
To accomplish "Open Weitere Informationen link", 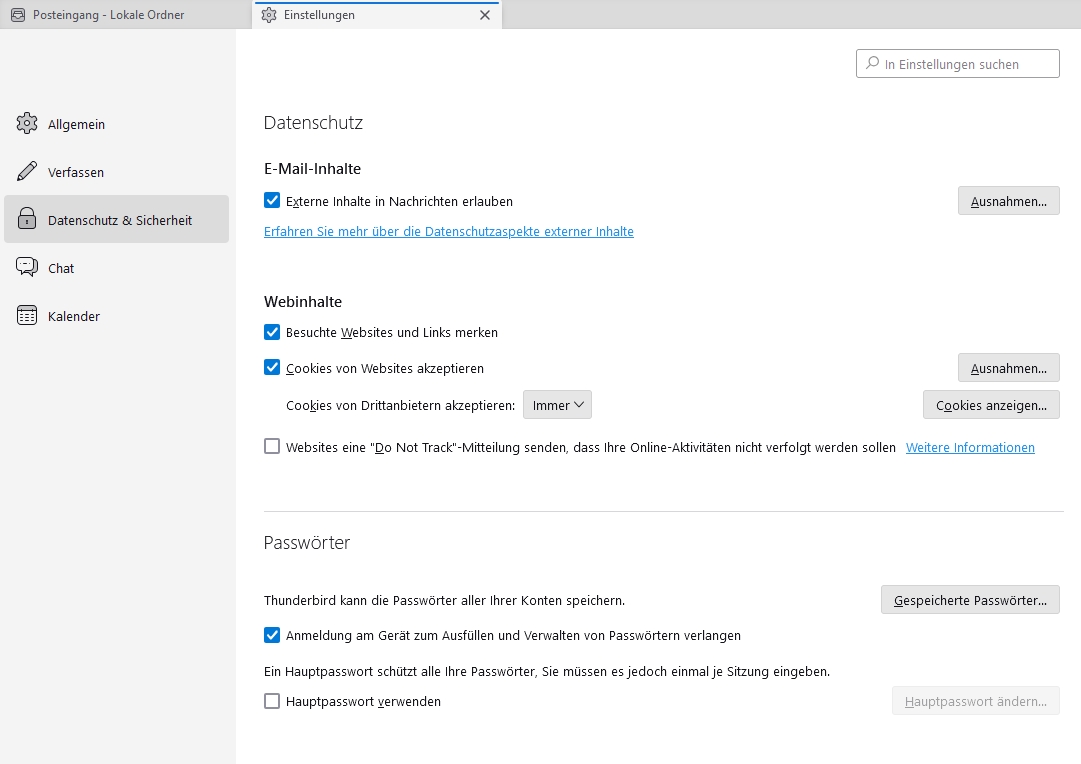I will pyautogui.click(x=970, y=448).
